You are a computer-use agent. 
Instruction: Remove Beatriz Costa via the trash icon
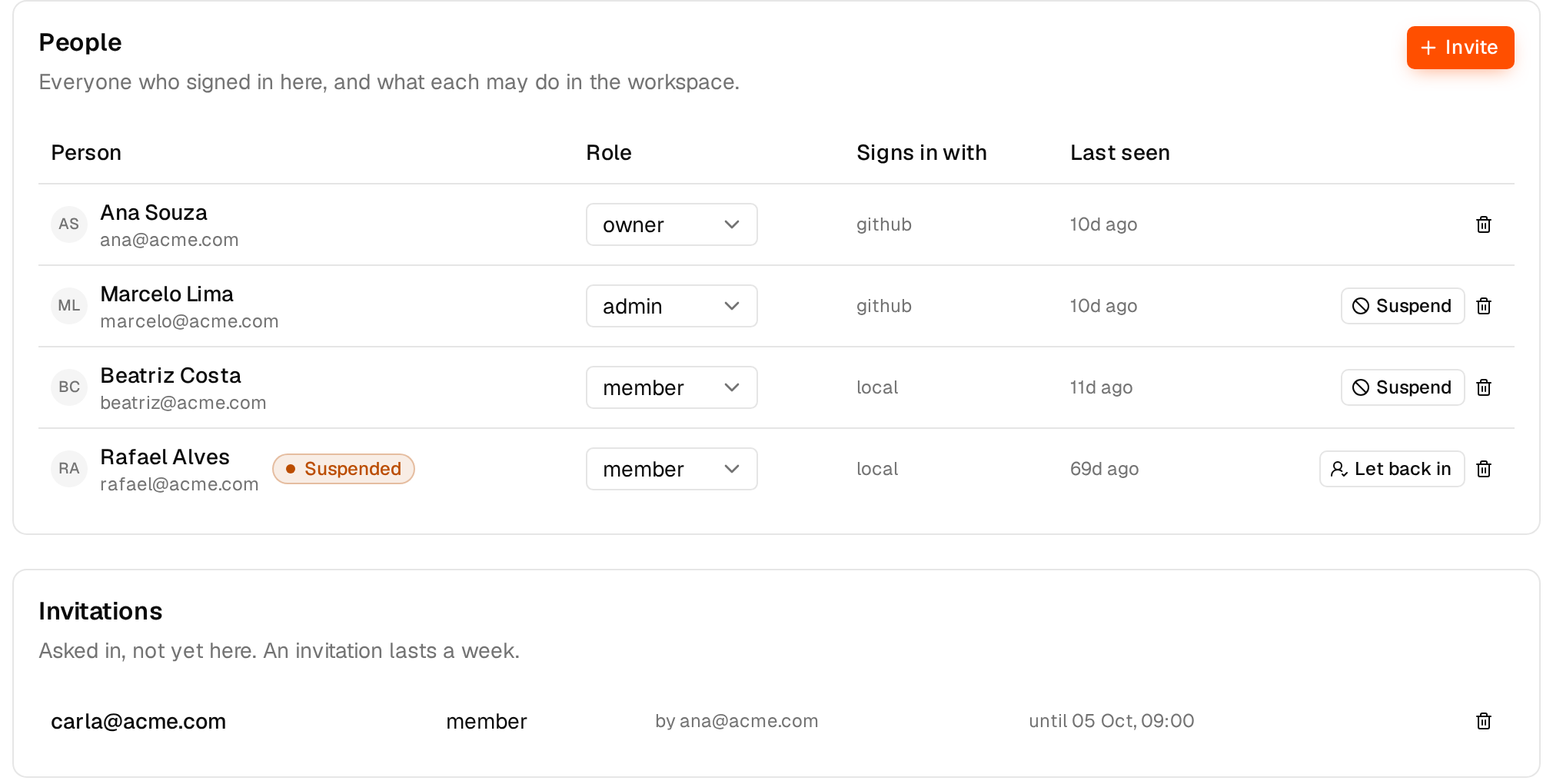point(1484,387)
